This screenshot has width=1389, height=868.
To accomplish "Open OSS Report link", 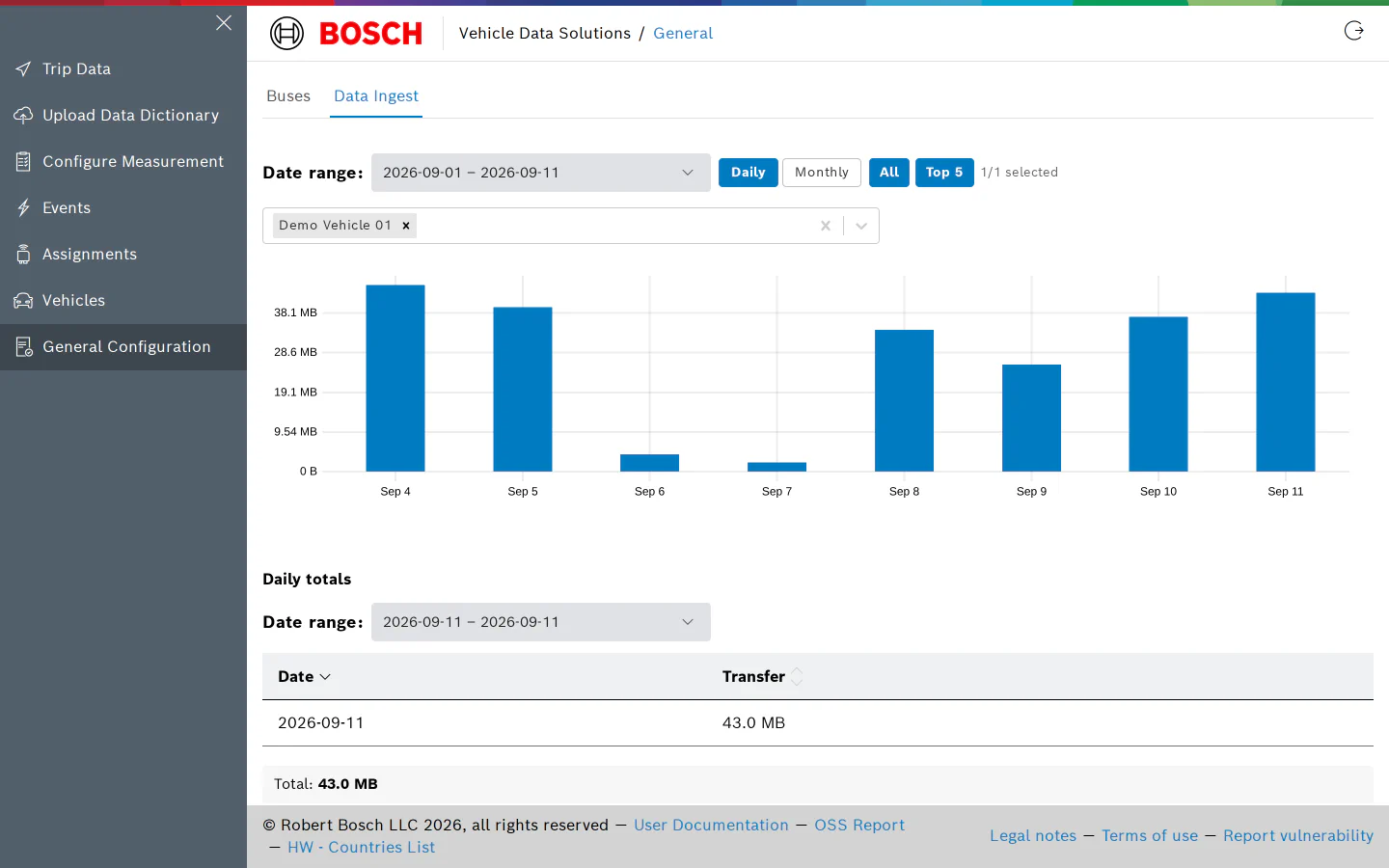I will (859, 826).
